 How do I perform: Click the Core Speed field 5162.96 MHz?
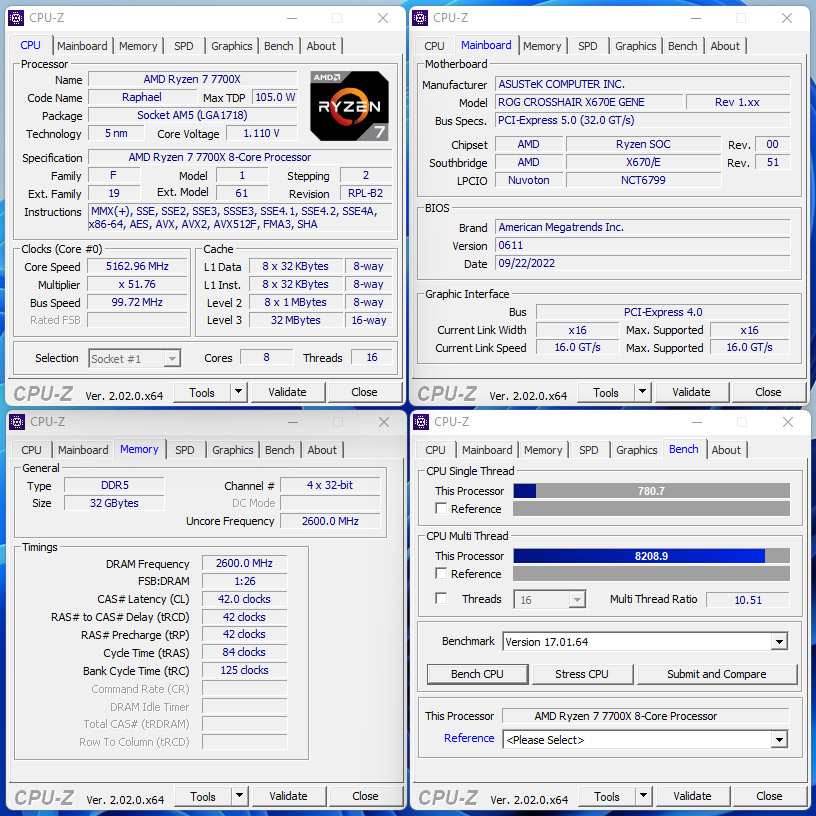coord(137,266)
